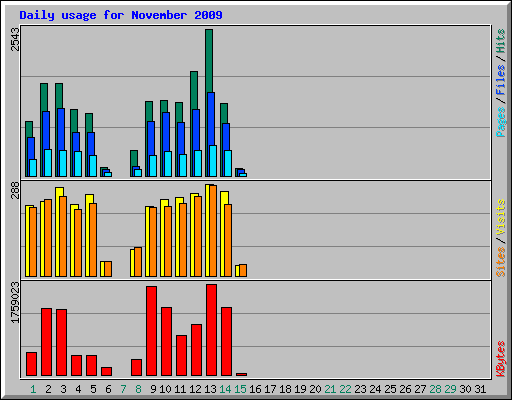The height and width of the screenshot is (400, 512).
Task: Click day "19" on the date axis
Action: click(x=300, y=389)
